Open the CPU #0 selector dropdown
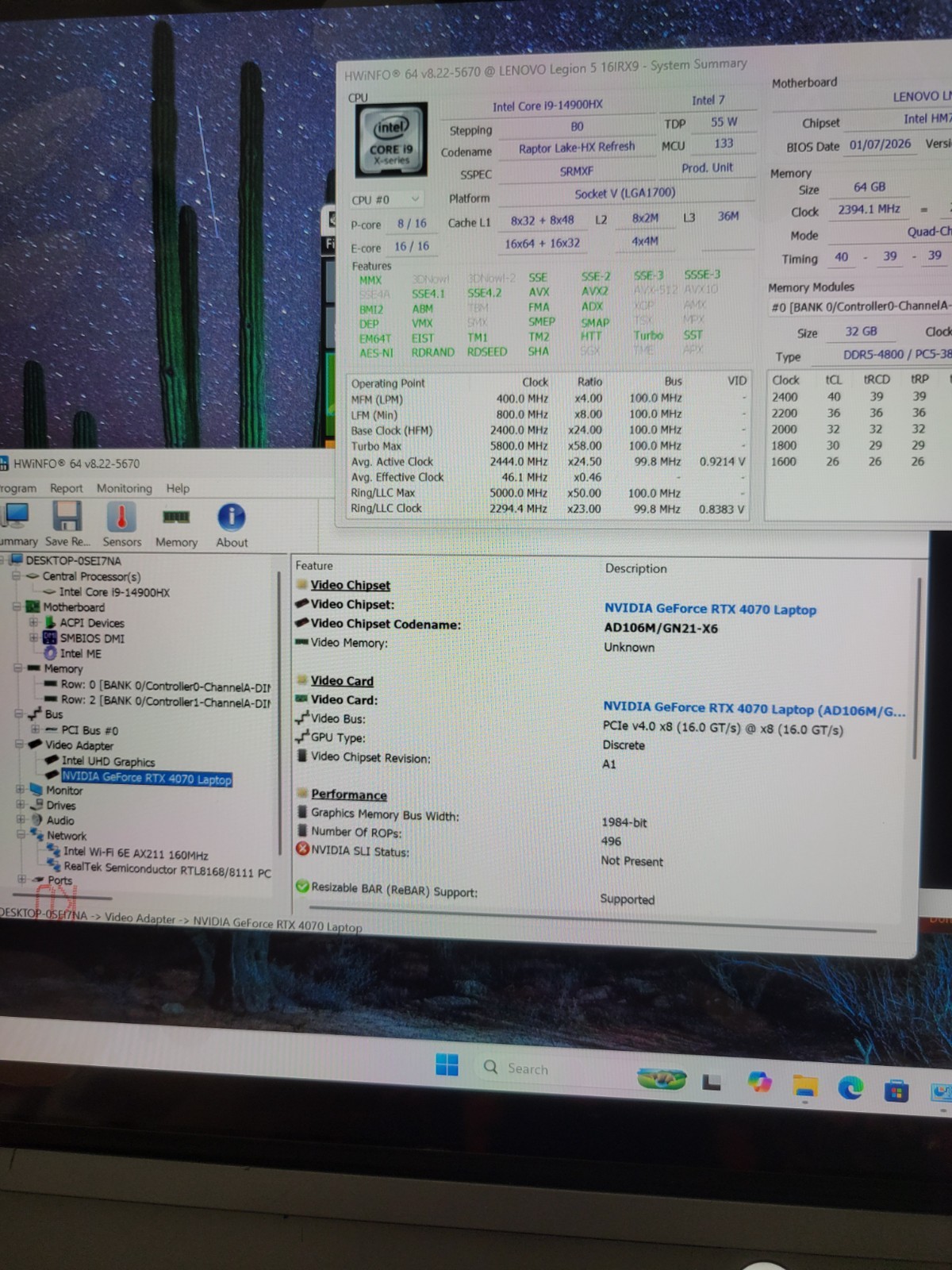 pyautogui.click(x=386, y=199)
